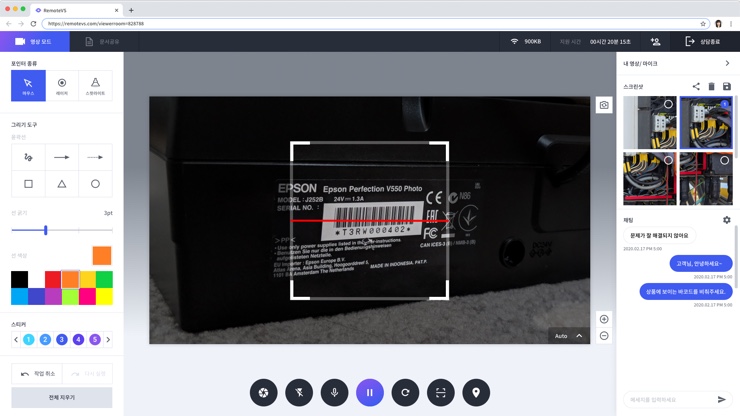Delete the selected screenshots
Image resolution: width=740 pixels, height=416 pixels.
point(711,86)
